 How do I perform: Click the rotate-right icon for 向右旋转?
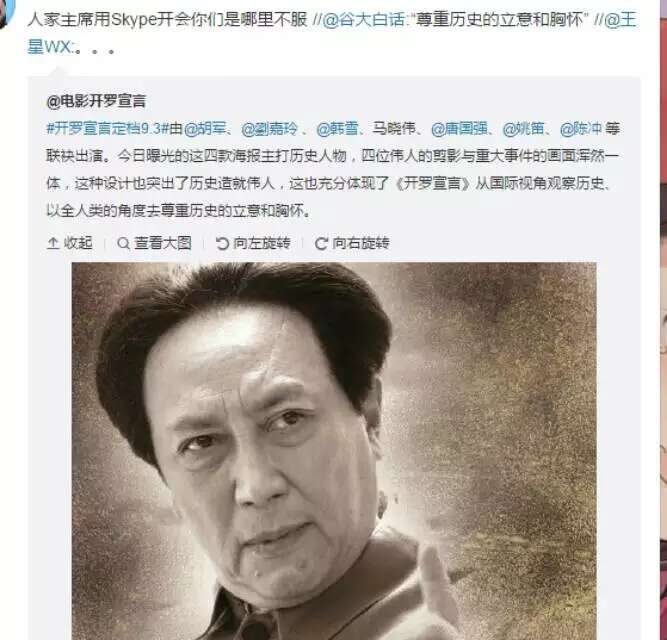(321, 244)
